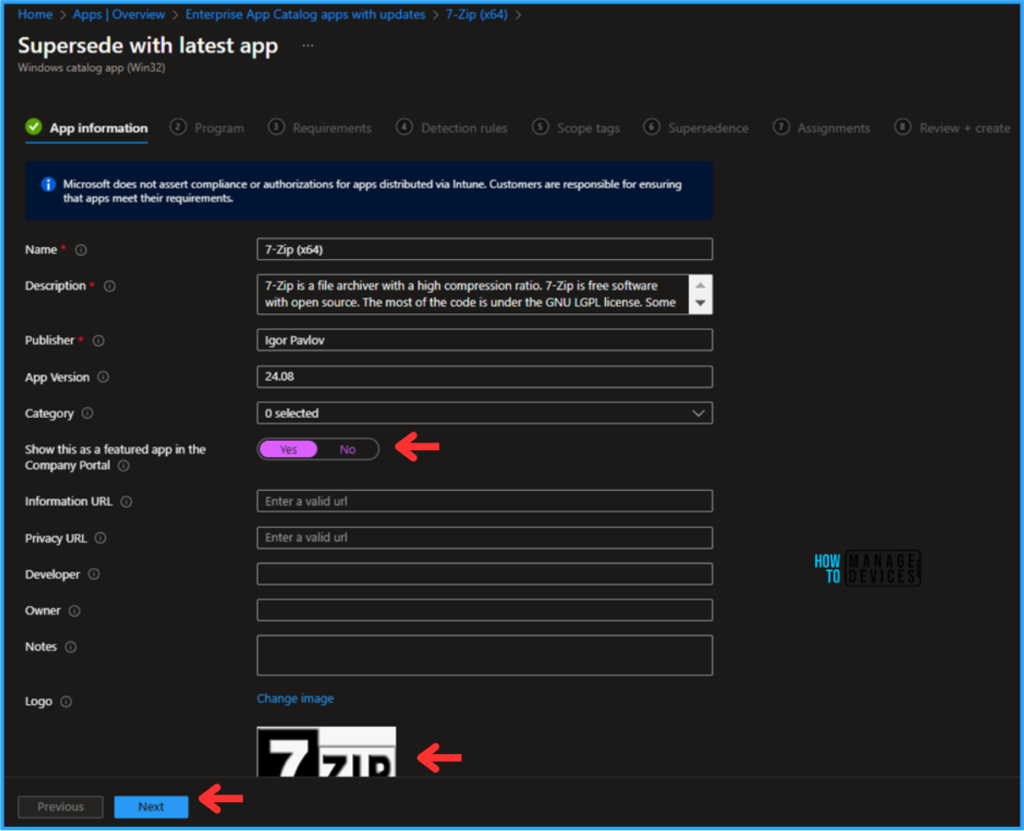This screenshot has width=1024, height=831.
Task: Click the Privacy URL info icon
Action: coord(101,538)
